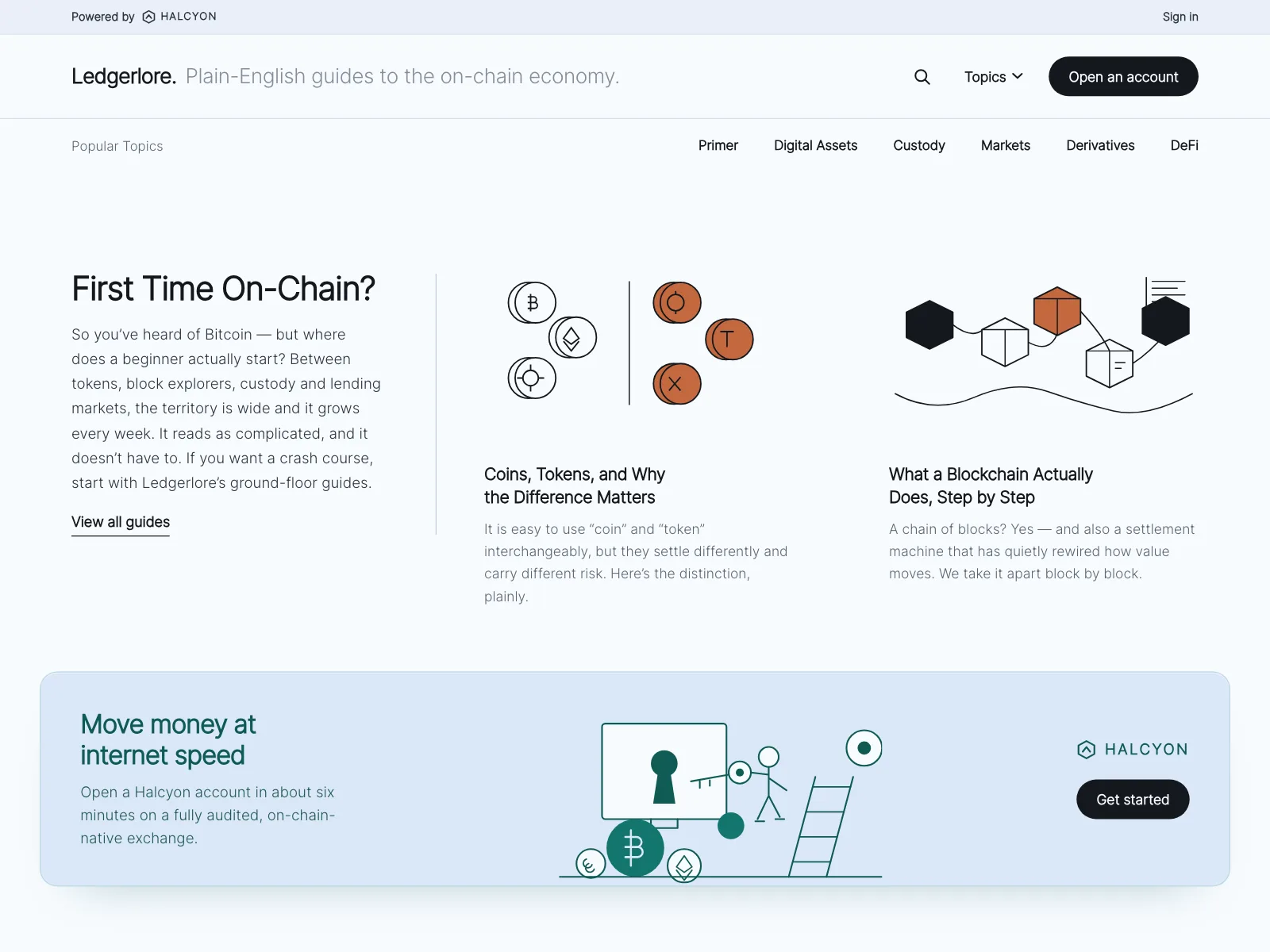Select the Digital Assets topic
The width and height of the screenshot is (1270, 952).
click(815, 145)
